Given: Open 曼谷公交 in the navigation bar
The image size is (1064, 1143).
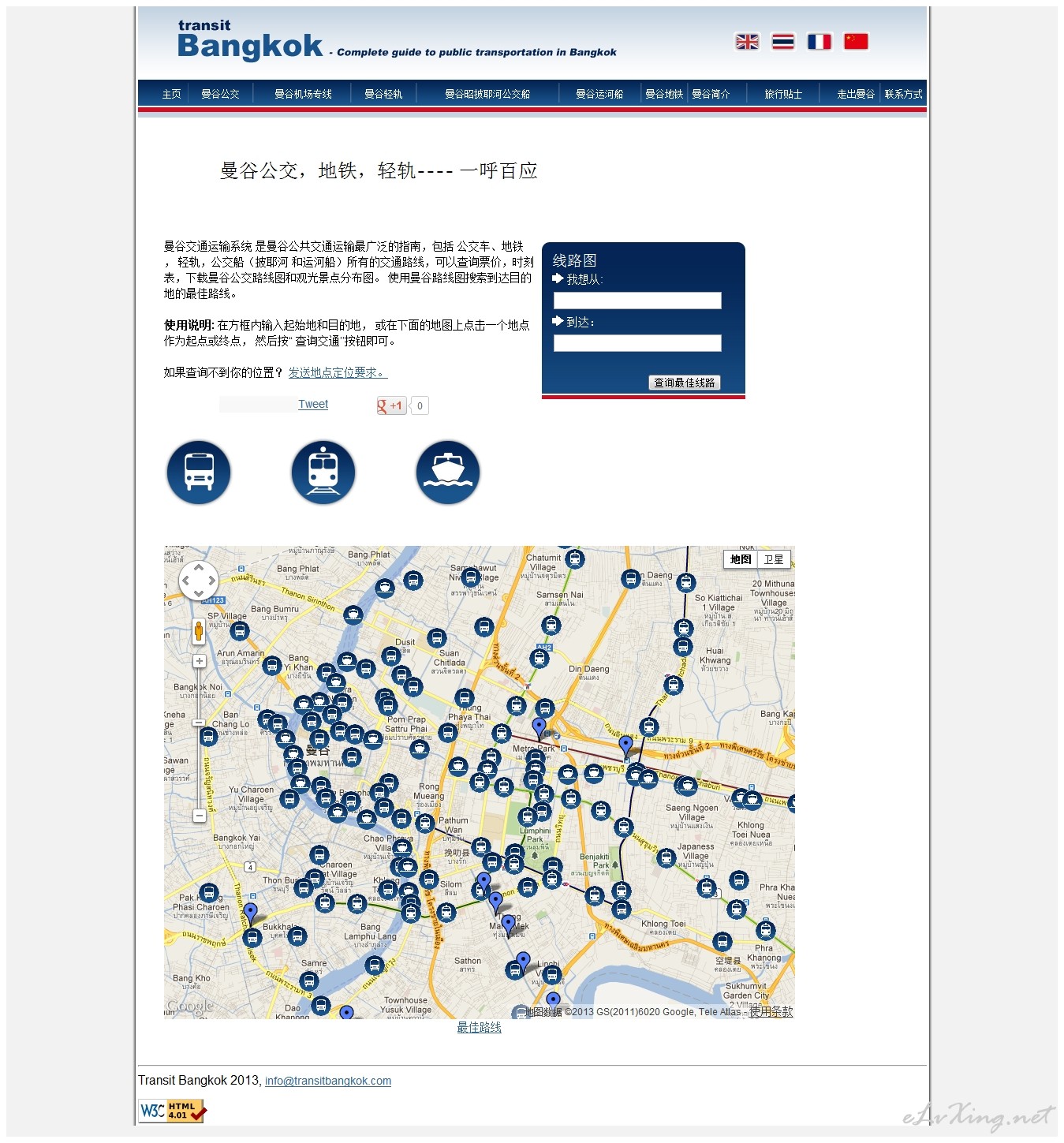Looking at the screenshot, I should 220,94.
